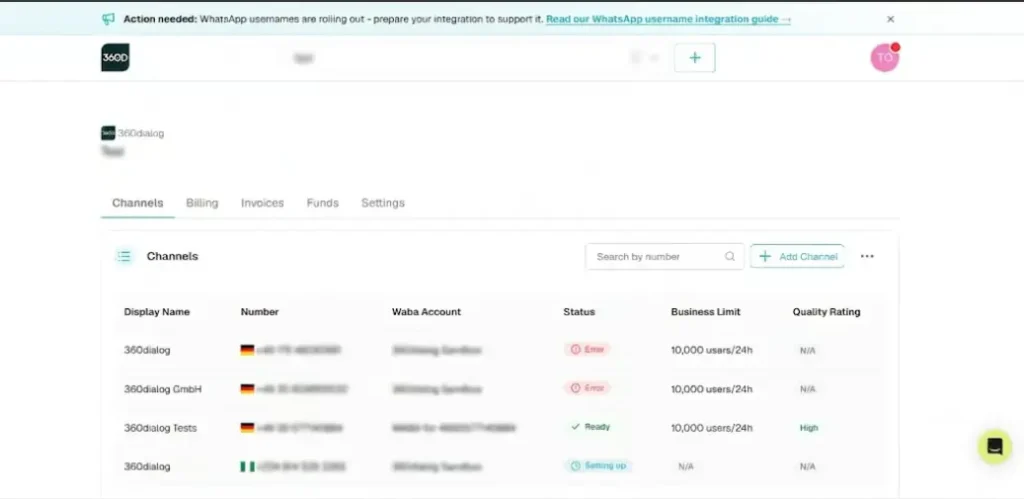Click the Setting up status badge

pyautogui.click(x=598, y=466)
